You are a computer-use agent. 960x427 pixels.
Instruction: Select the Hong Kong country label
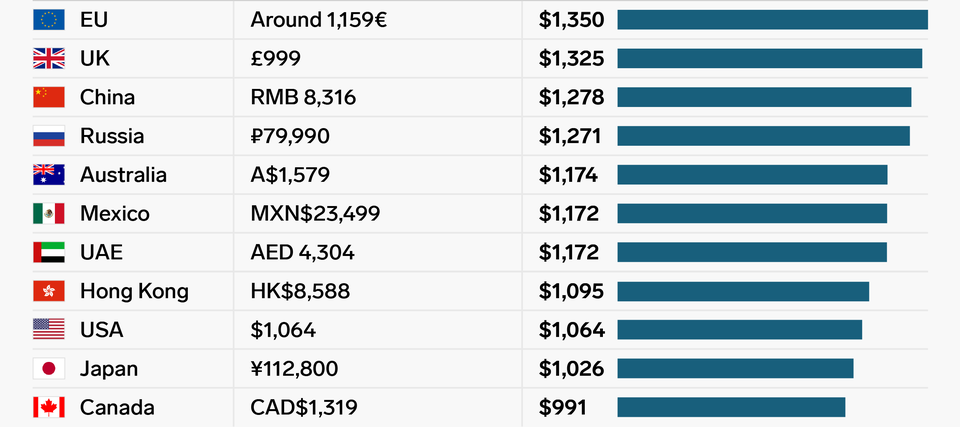[x=134, y=291]
